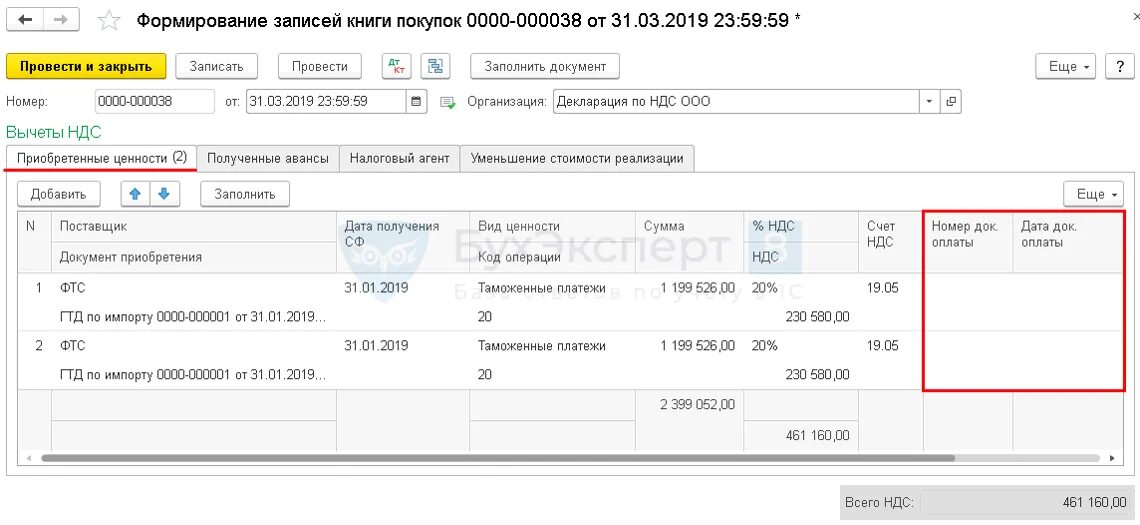Add document to favorites with star
The width and height of the screenshot is (1140, 525).
pyautogui.click(x=109, y=20)
